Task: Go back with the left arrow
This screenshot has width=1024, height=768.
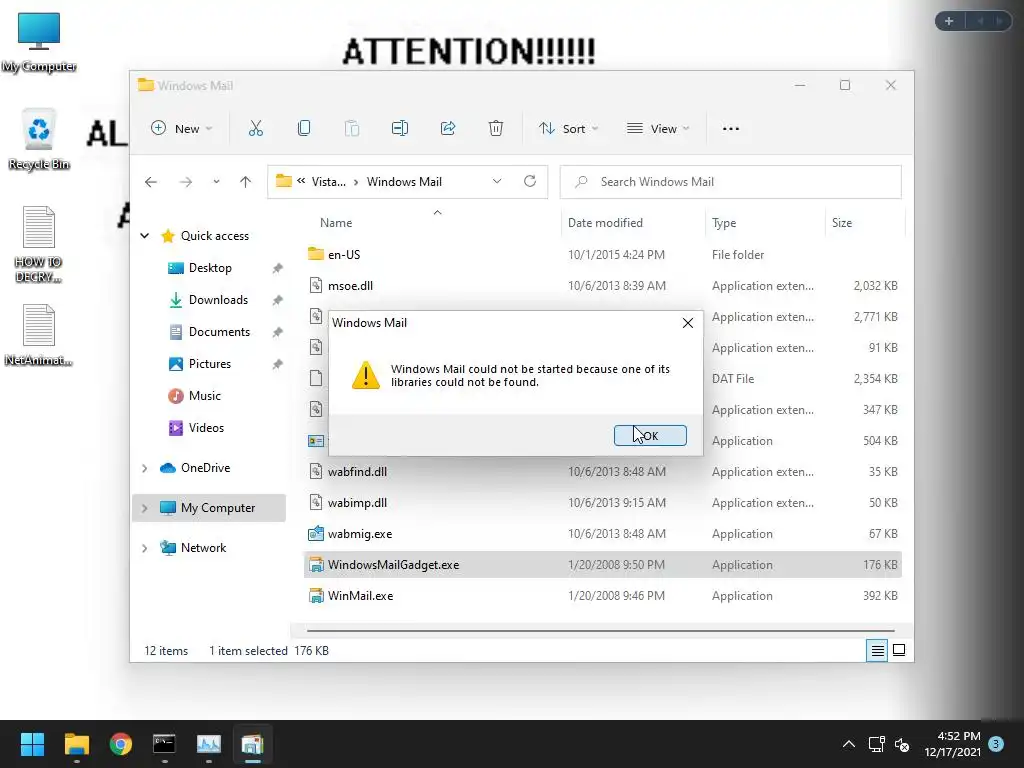Action: [151, 182]
